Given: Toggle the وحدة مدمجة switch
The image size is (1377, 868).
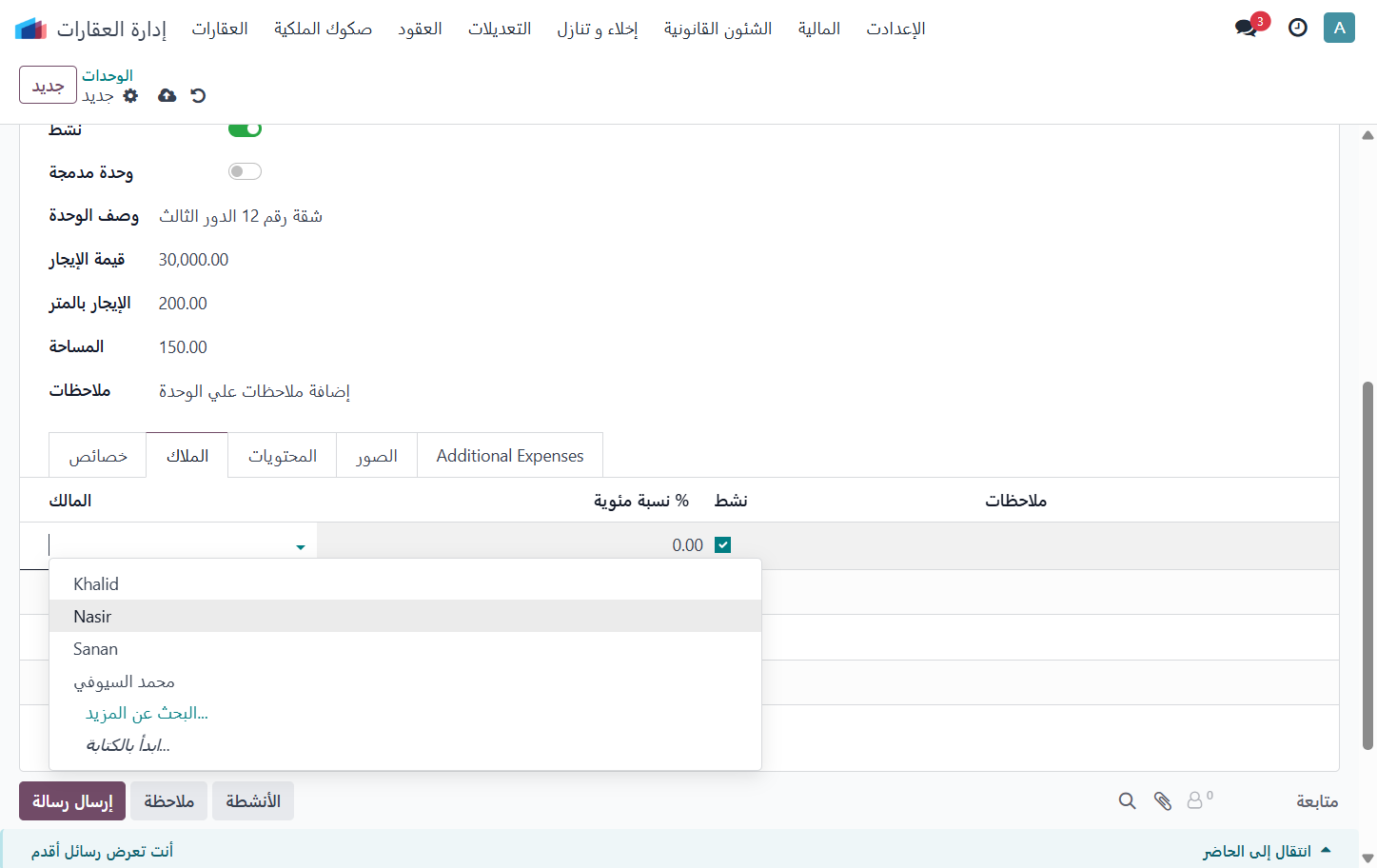Looking at the screenshot, I should (x=245, y=171).
